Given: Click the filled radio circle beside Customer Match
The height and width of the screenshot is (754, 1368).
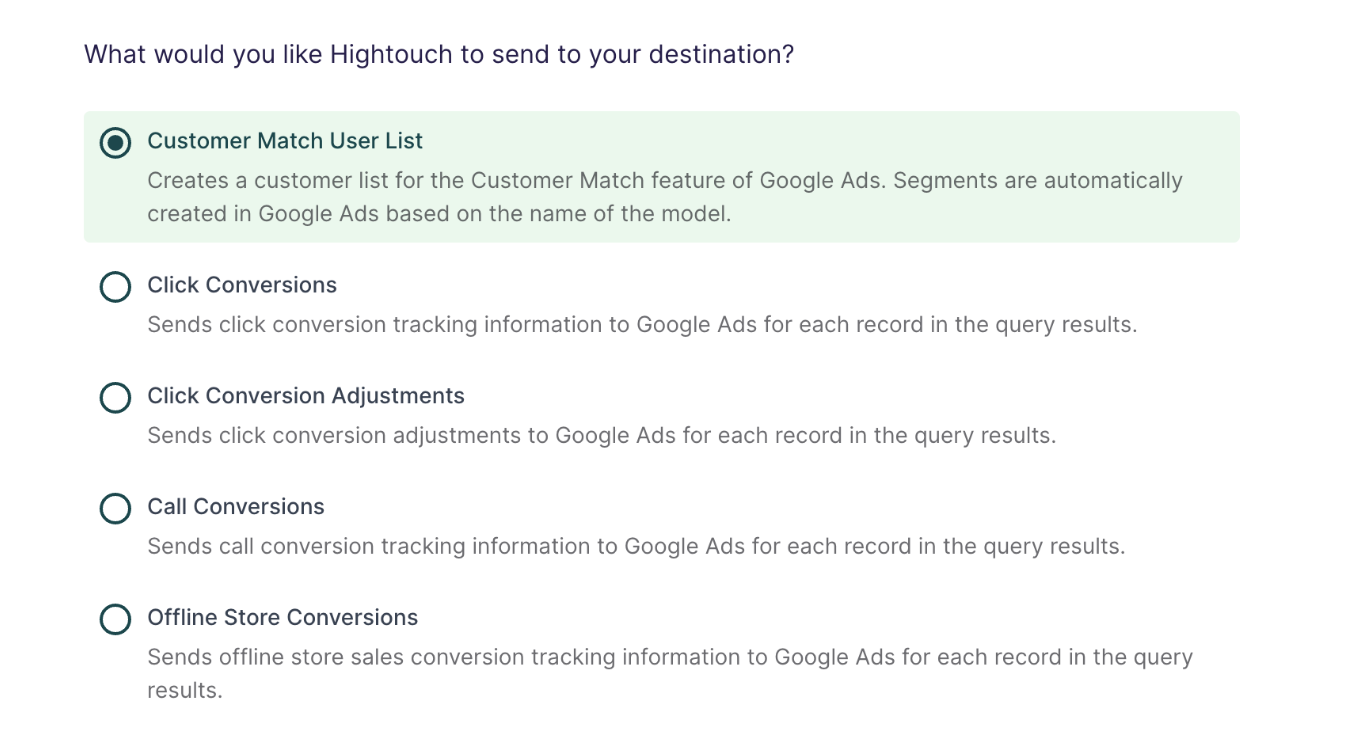Looking at the screenshot, I should tap(115, 142).
